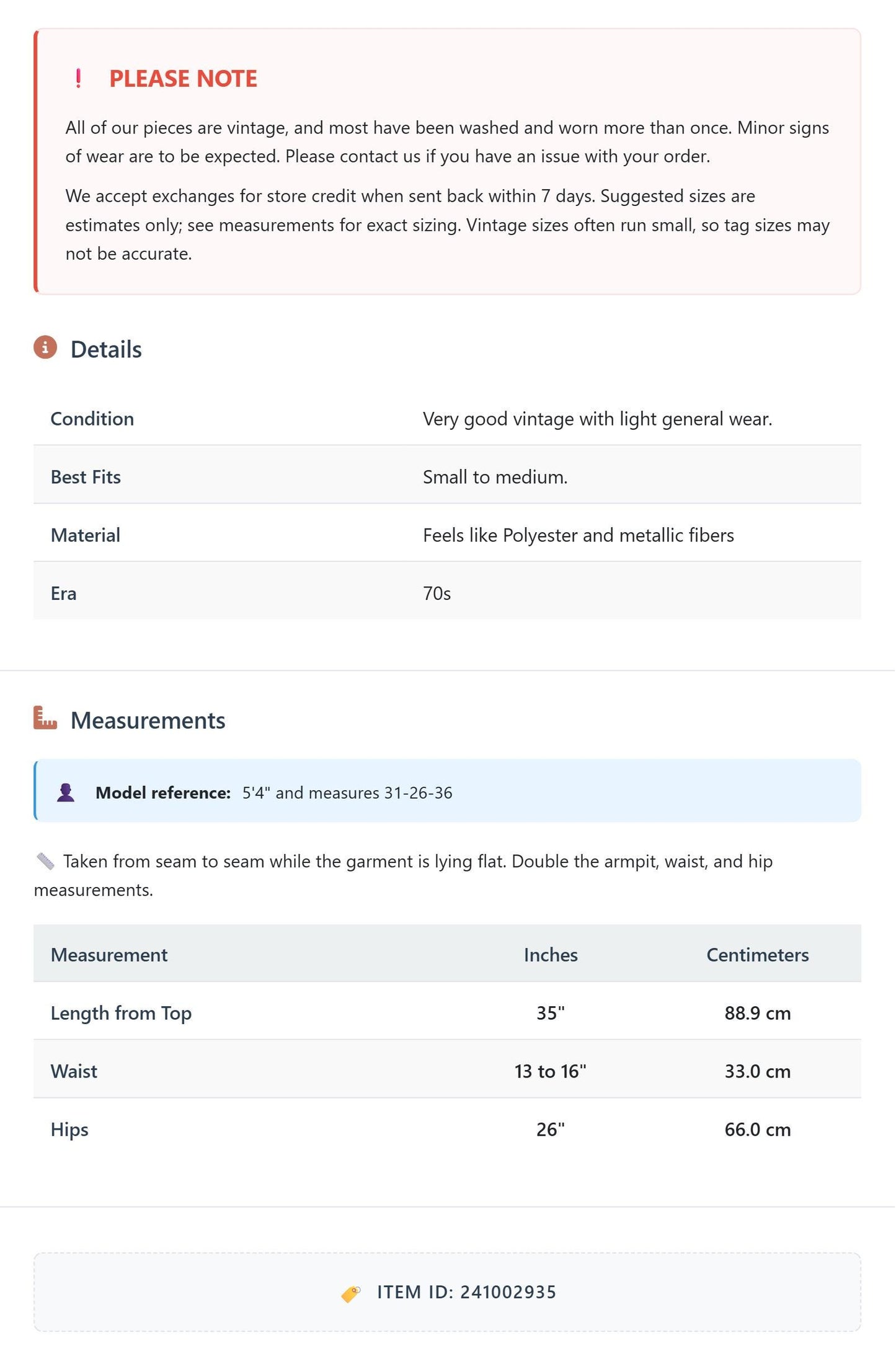This screenshot has height=1361, width=896.
Task: Click the Details info circle icon
Action: (x=45, y=347)
